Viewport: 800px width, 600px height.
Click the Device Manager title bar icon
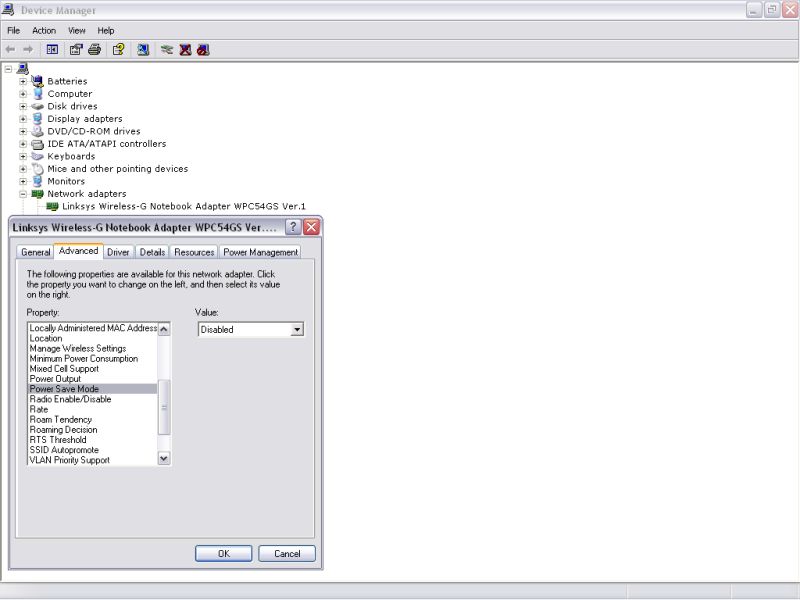click(x=8, y=10)
